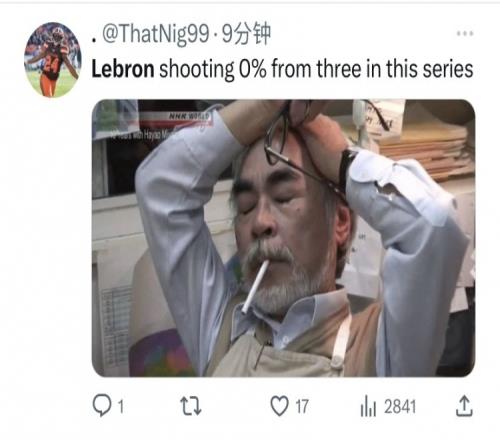Share the tweet via upload arrow icon
500x440 pixels.
coord(464,406)
